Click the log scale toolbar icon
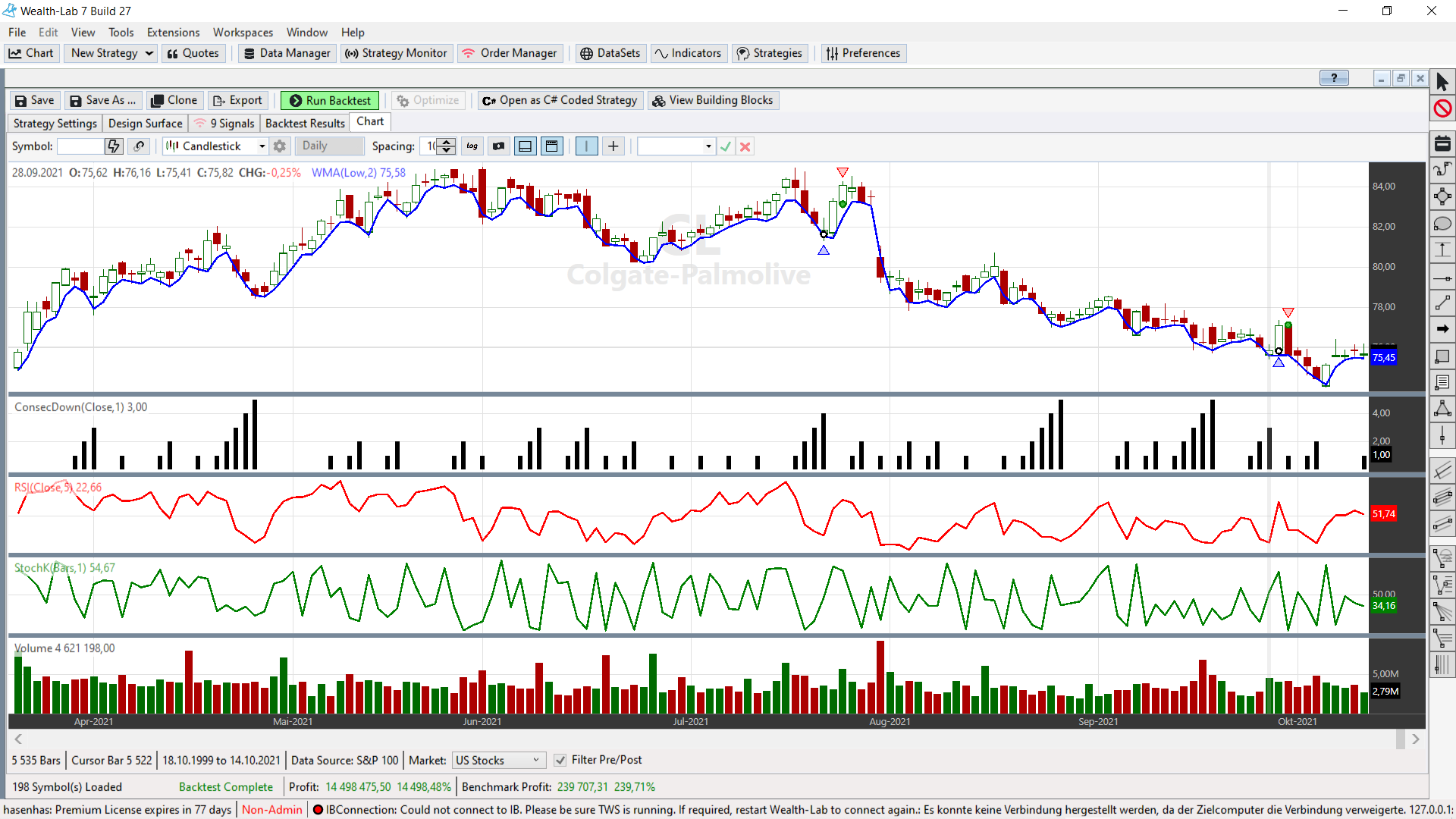Viewport: 1456px width, 819px height. (x=472, y=146)
